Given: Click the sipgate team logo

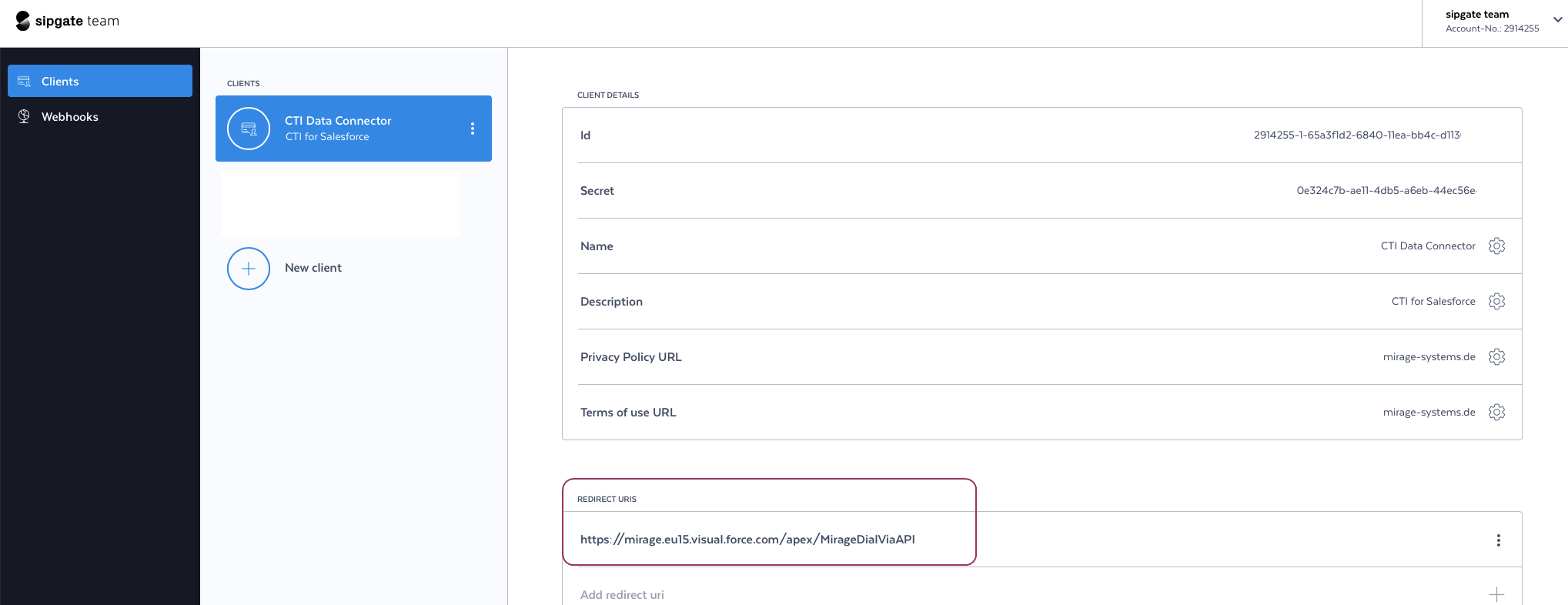Looking at the screenshot, I should [x=68, y=21].
